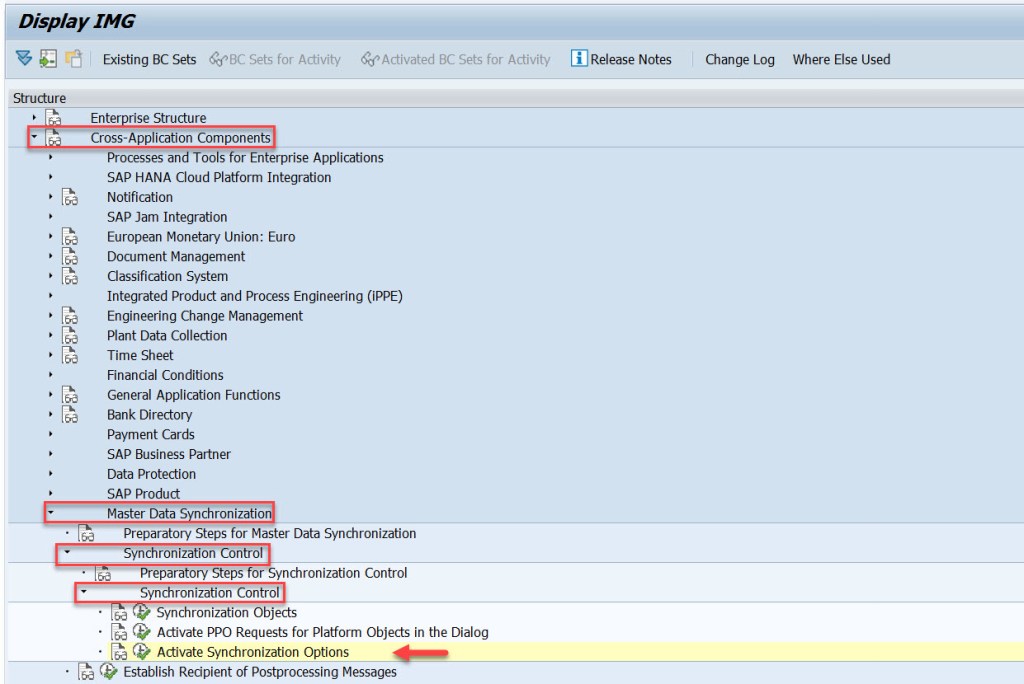Screen dimensions: 1024x684
Task: Click the Existing BC Sets button
Action: point(148,59)
